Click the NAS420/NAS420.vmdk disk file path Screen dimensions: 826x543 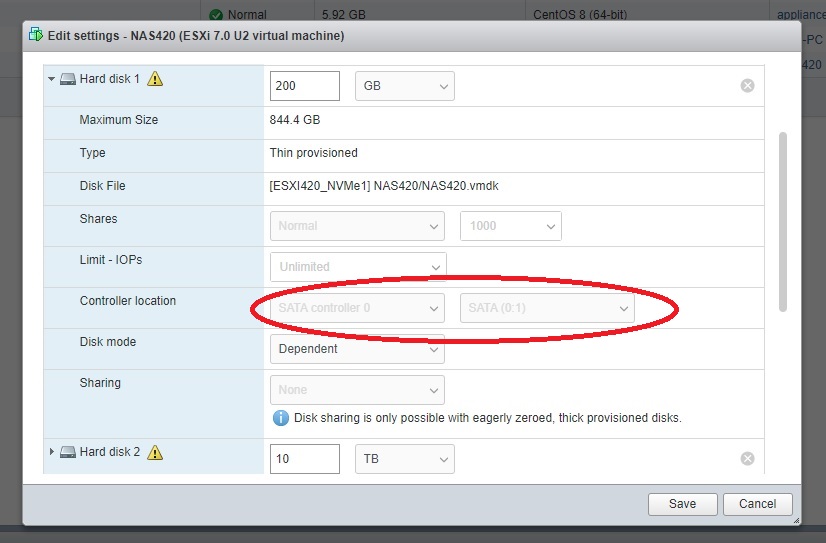384,186
